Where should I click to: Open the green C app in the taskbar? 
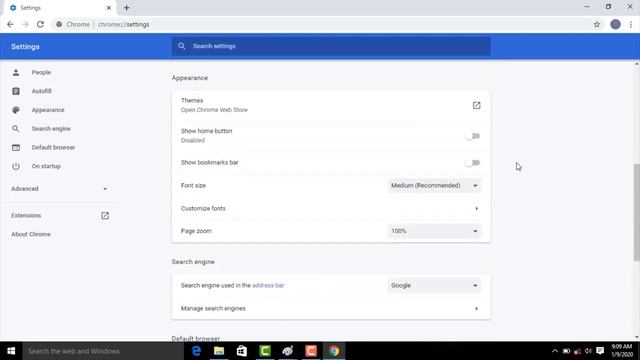click(265, 351)
